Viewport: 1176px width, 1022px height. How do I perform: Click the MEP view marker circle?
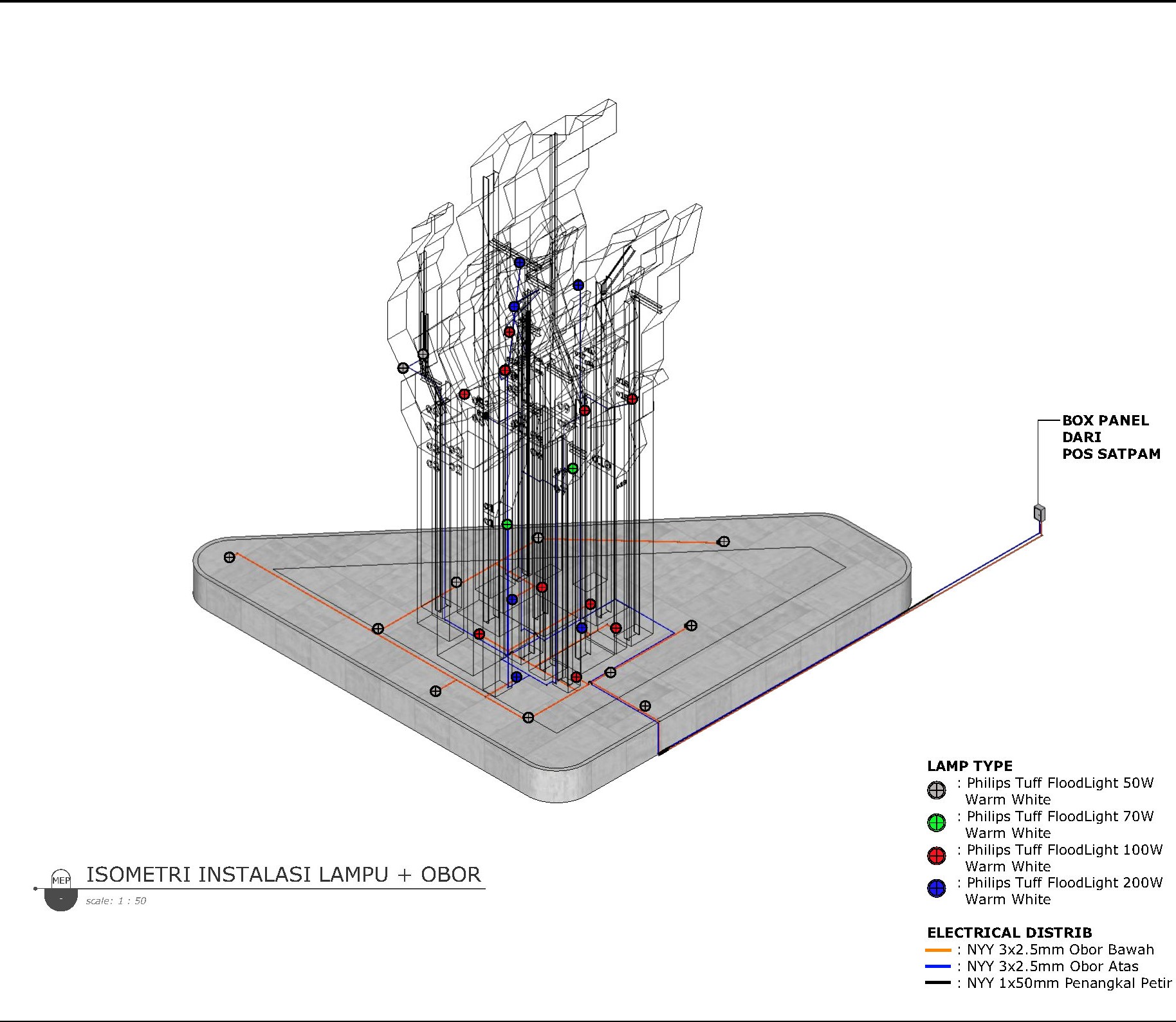coord(61,880)
